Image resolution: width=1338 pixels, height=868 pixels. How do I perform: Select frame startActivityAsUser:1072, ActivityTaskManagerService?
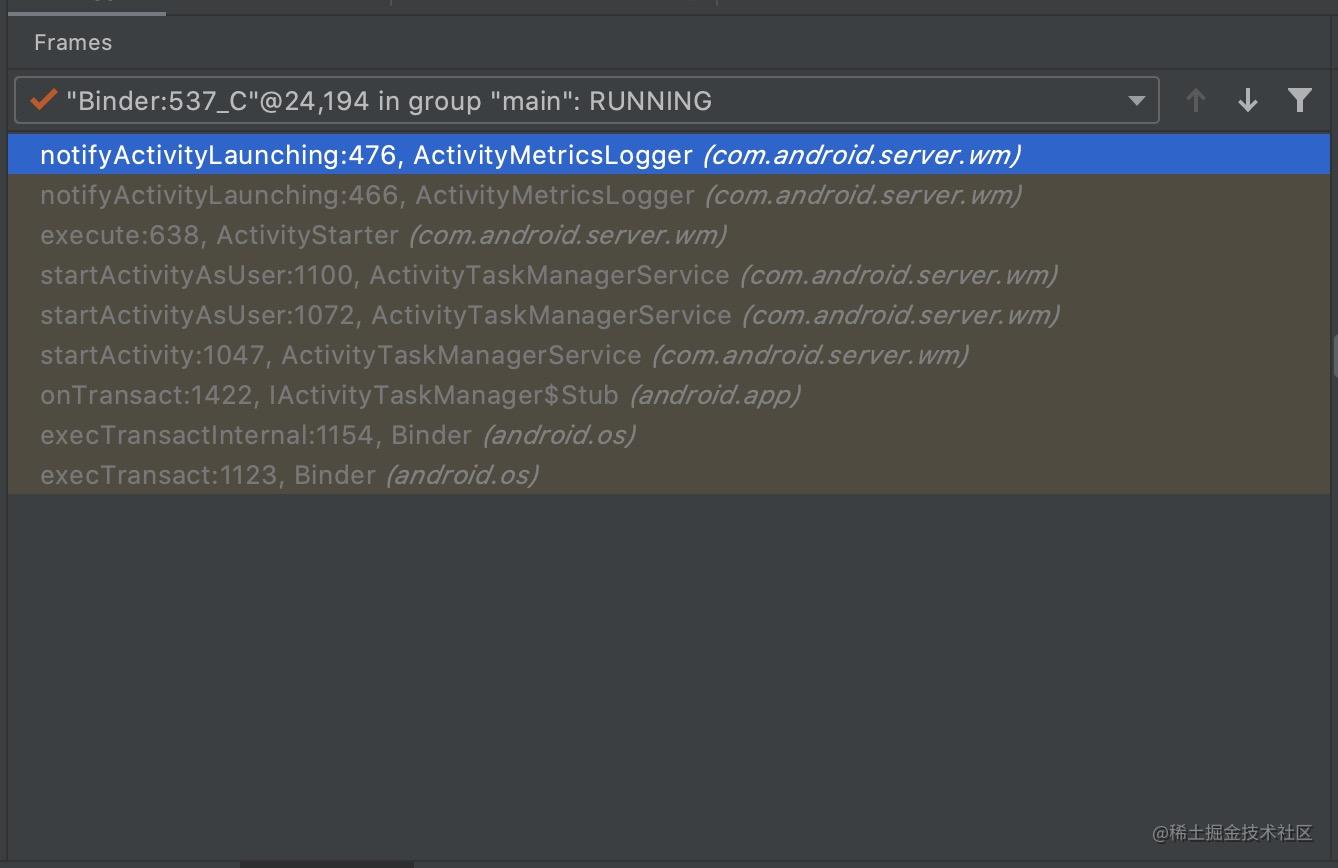[669, 315]
